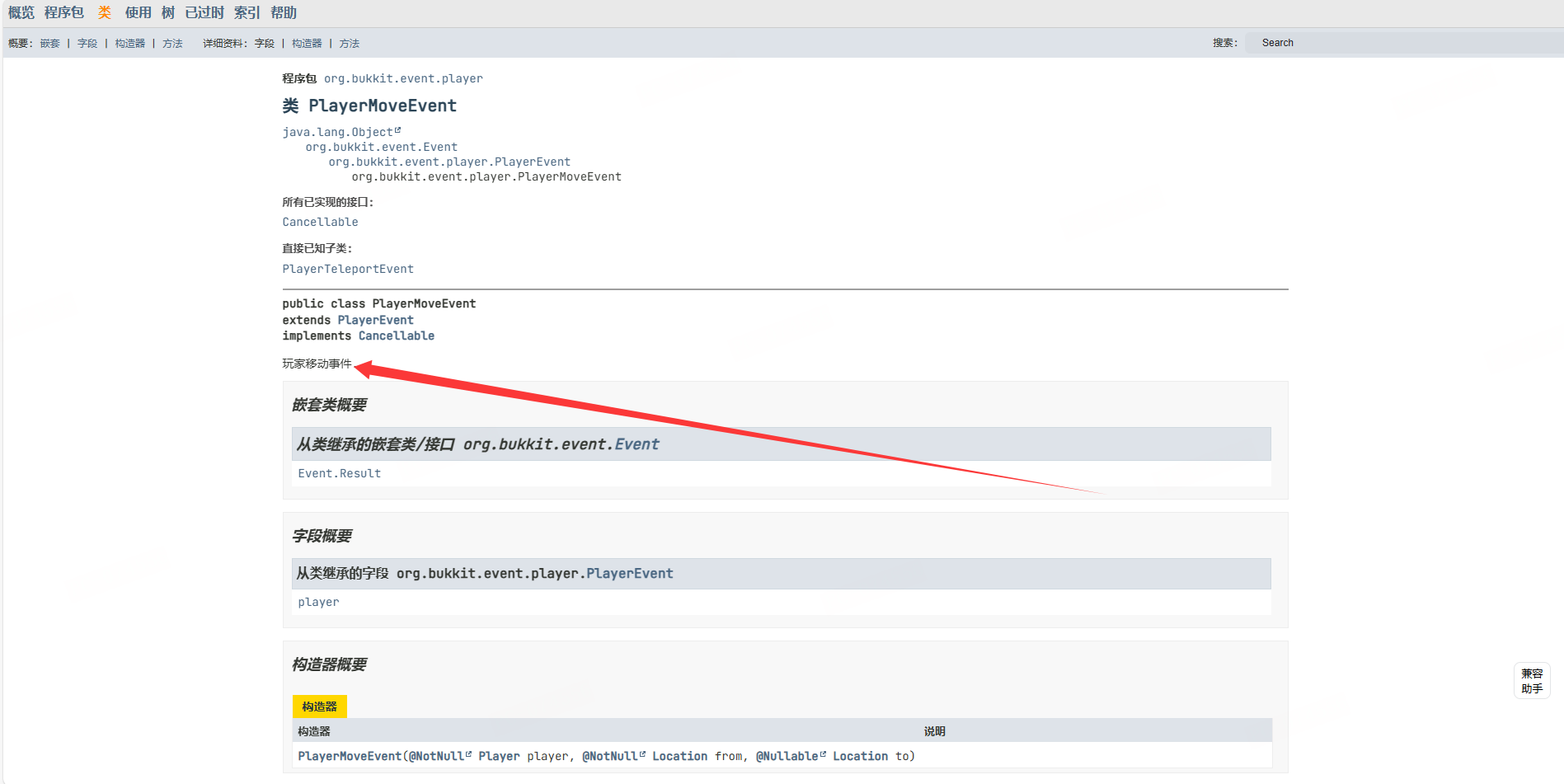The width and height of the screenshot is (1564, 784).
Task: Open the Cancellable interface link under implemented interfaces
Action: click(320, 222)
